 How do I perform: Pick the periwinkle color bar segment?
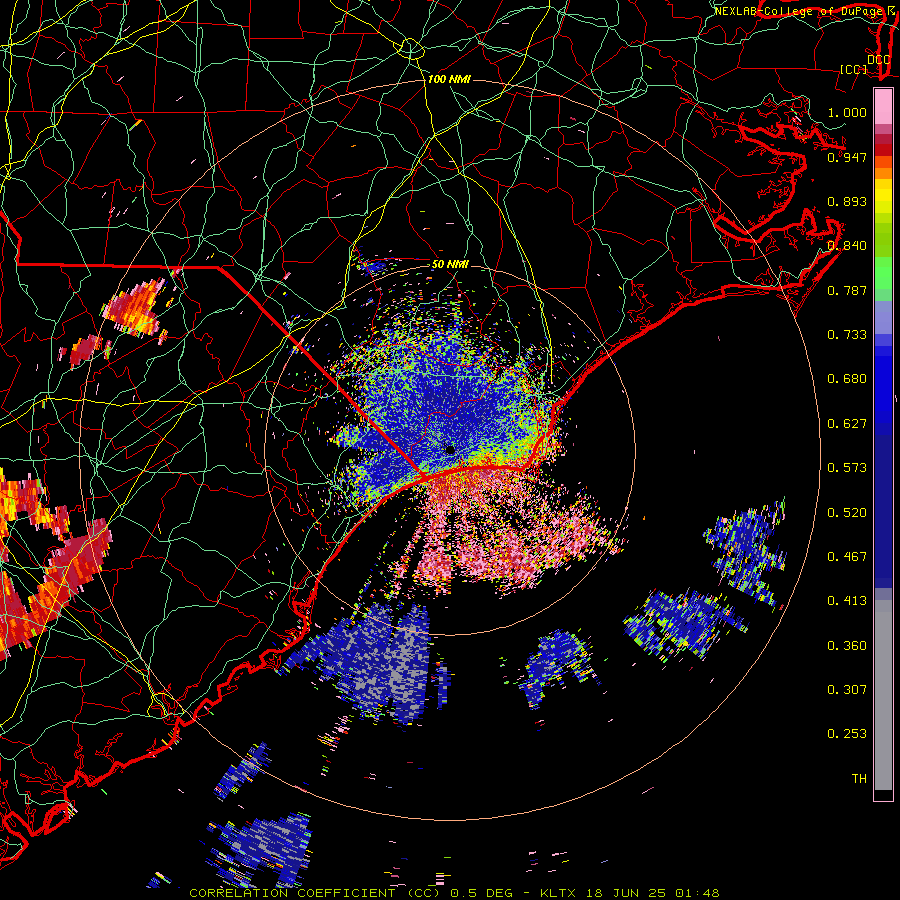883,317
